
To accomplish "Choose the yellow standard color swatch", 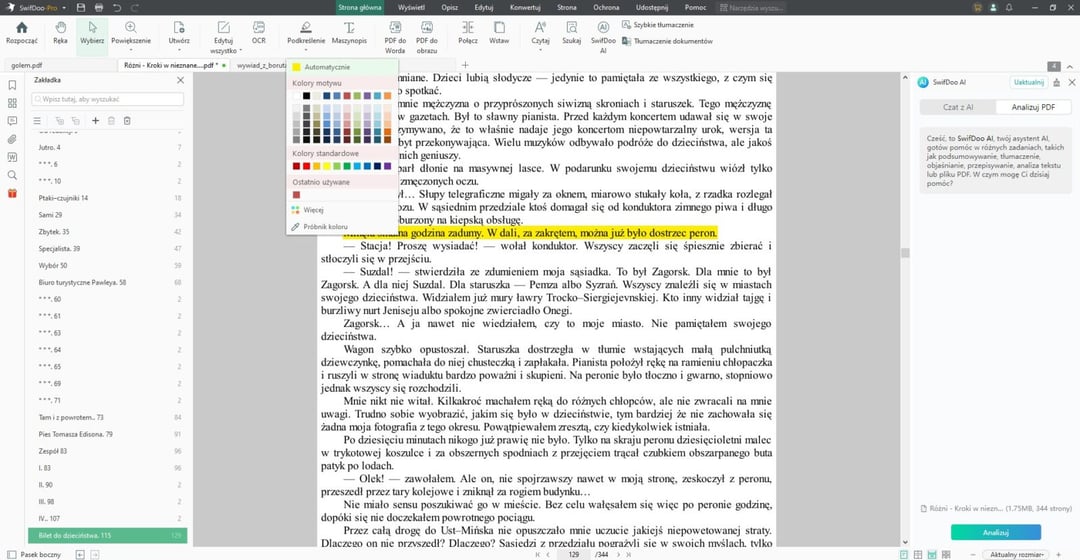I will [326, 166].
